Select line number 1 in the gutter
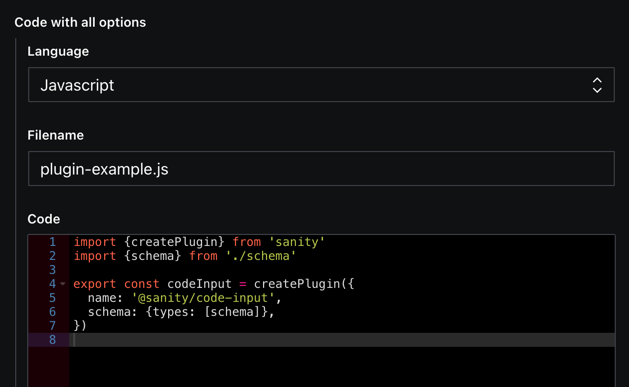Image resolution: width=629 pixels, height=387 pixels. coord(53,242)
